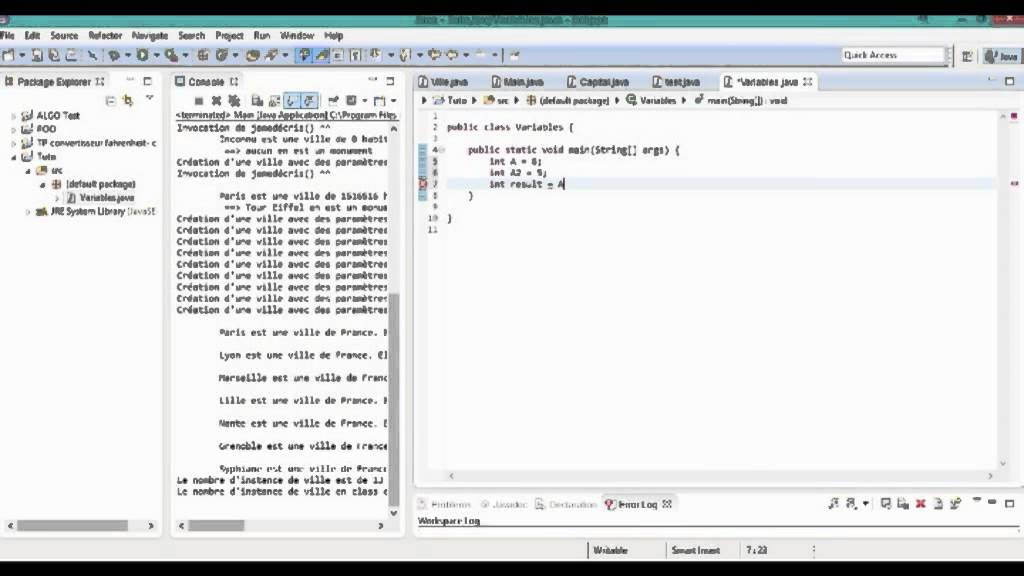Click the Open Perspective icon
Screen dimensions: 1024x576
[x=968, y=56]
